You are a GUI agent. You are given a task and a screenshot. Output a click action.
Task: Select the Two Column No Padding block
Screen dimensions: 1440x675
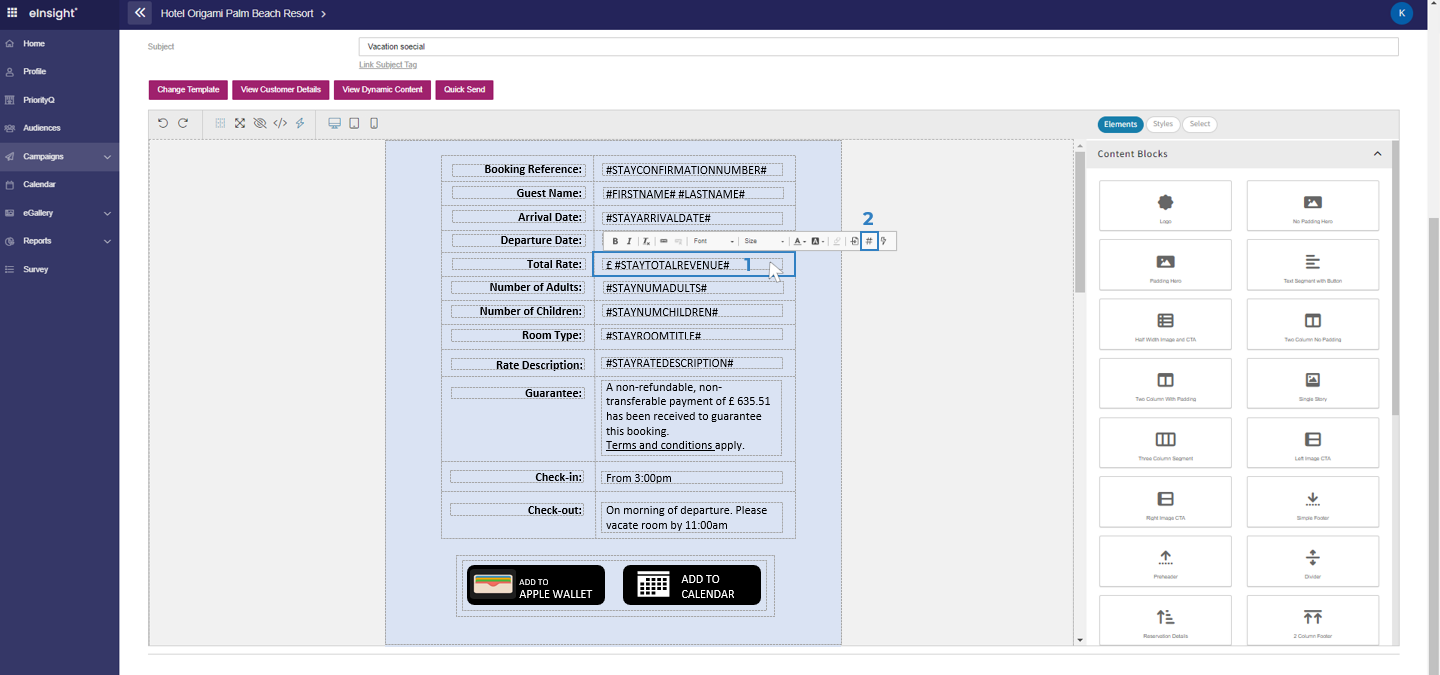pyautogui.click(x=1313, y=324)
